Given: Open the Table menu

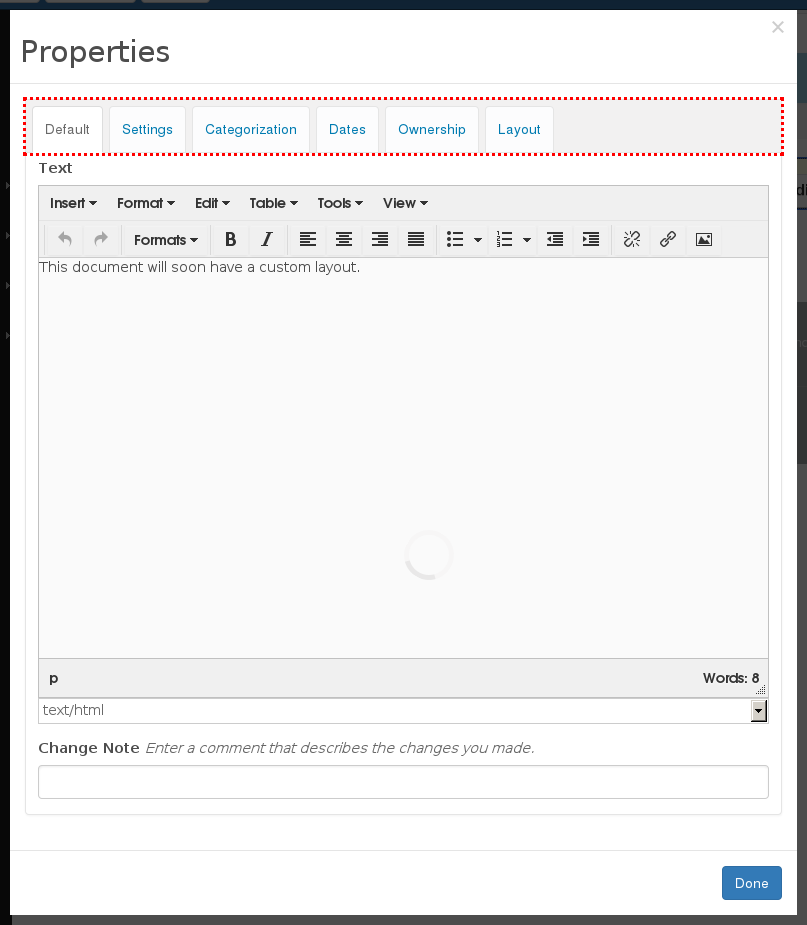Looking at the screenshot, I should [x=273, y=203].
